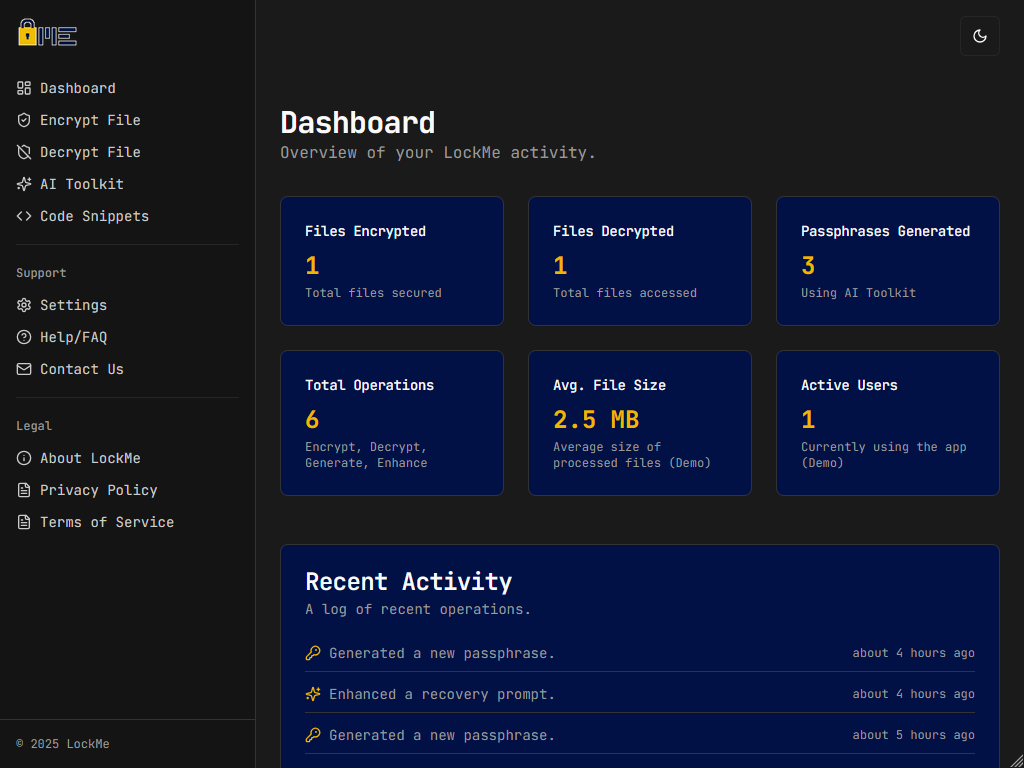Click the 2.5 MB average file size value
Screen dimensions: 1024x768
[596, 419]
